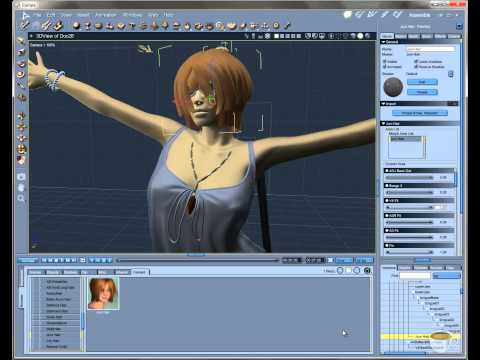Open the File menu
Viewport: 480px width, 360px height.
click(37, 15)
